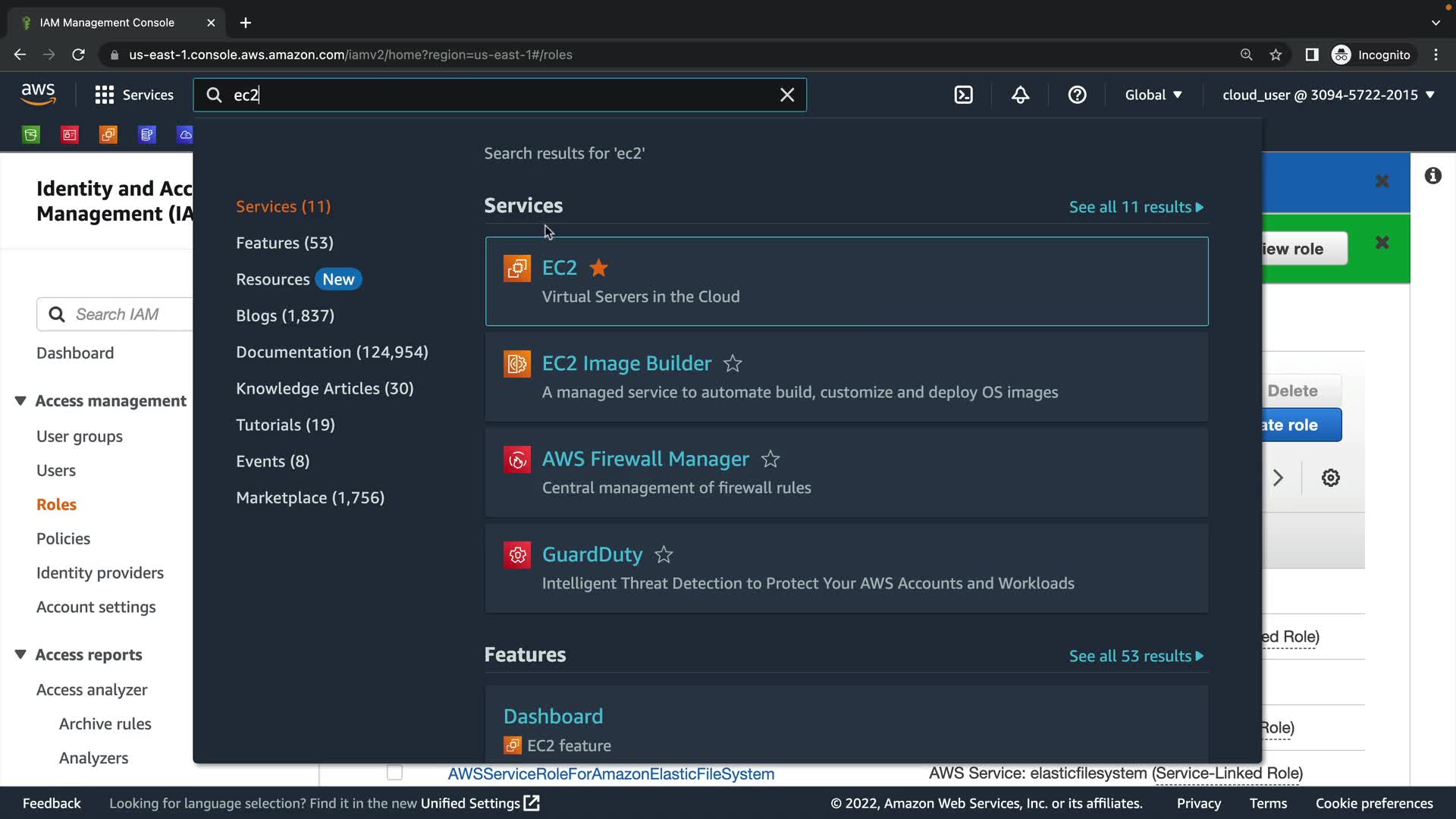Open the CloudShell terminal icon
This screenshot has height=819, width=1456.
tap(963, 95)
